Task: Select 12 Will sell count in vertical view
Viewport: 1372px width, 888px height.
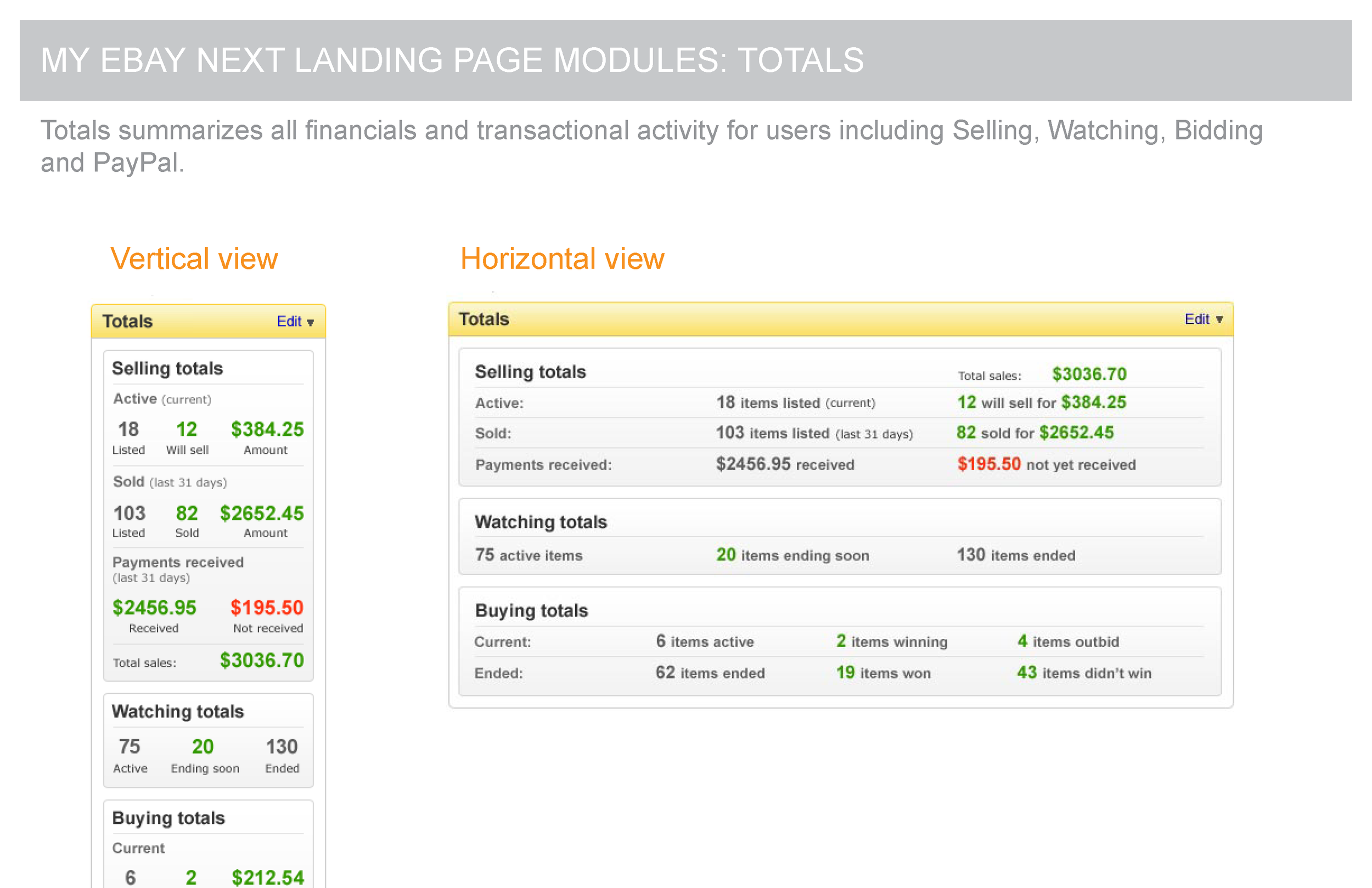Action: [186, 430]
